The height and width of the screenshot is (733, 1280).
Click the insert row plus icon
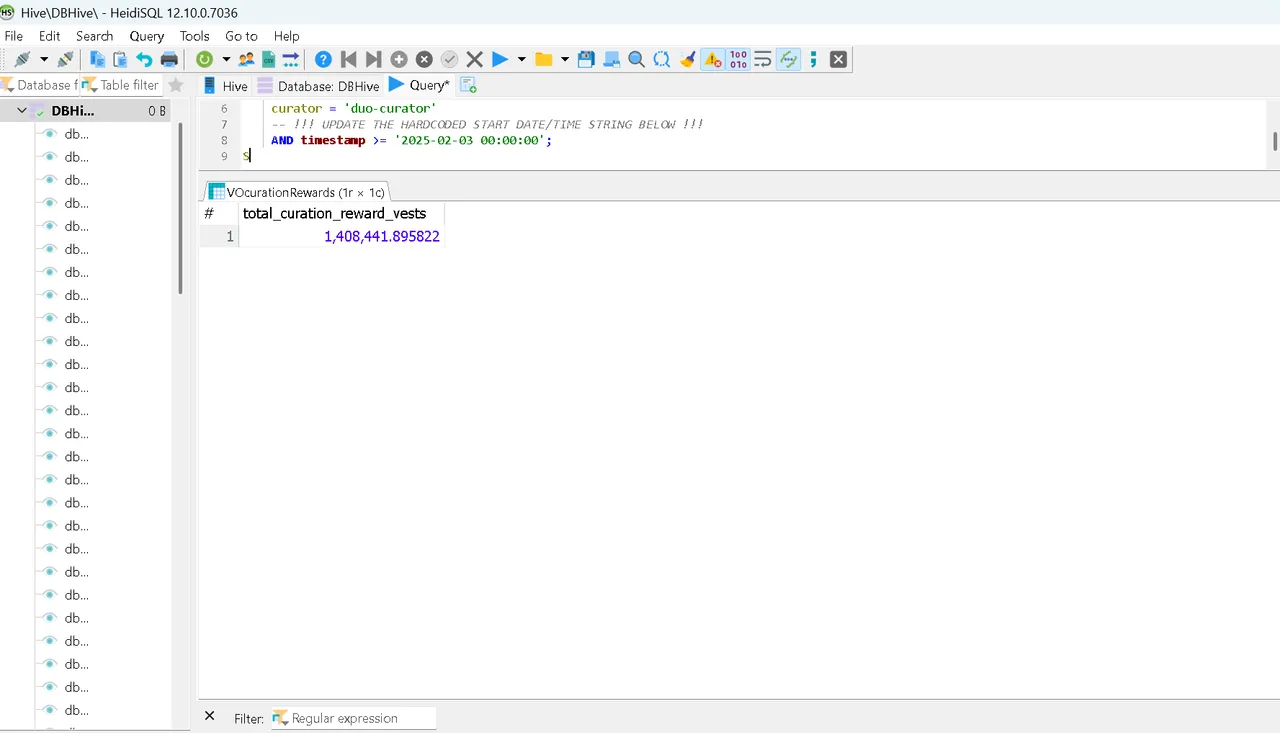(399, 59)
